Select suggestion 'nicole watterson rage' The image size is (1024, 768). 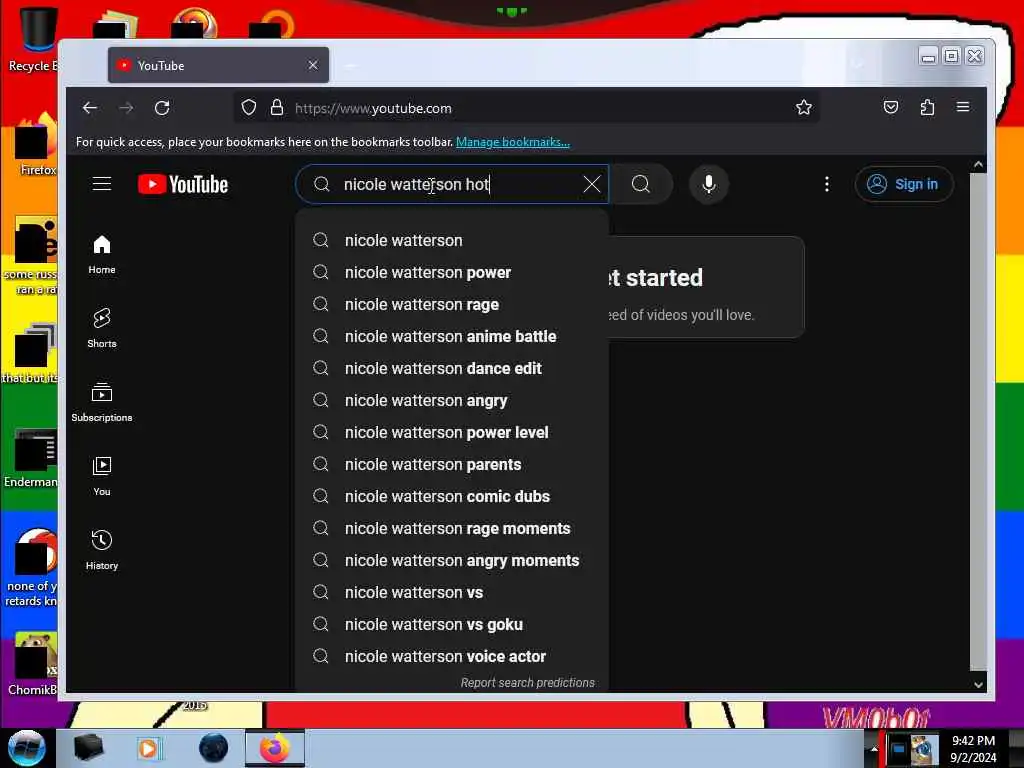coord(452,304)
